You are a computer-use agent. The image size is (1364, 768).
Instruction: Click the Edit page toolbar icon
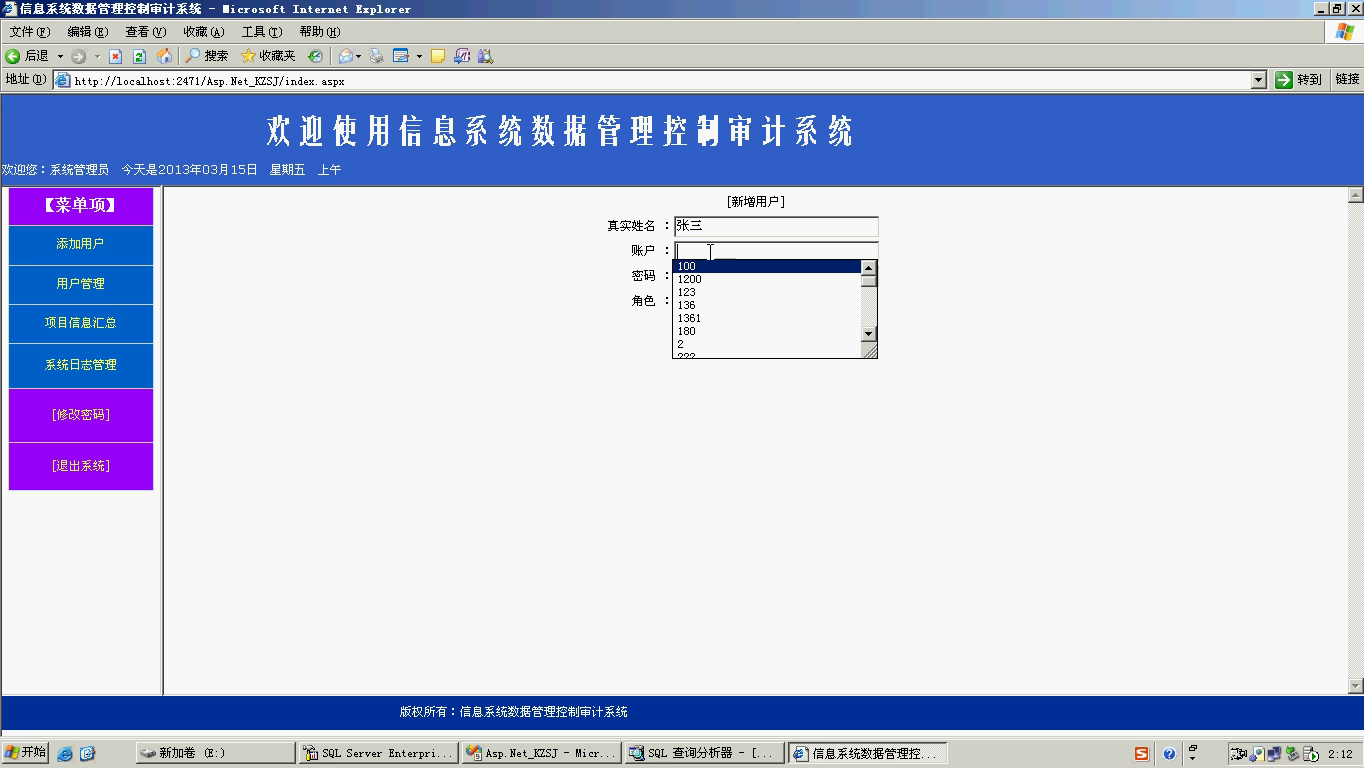401,56
